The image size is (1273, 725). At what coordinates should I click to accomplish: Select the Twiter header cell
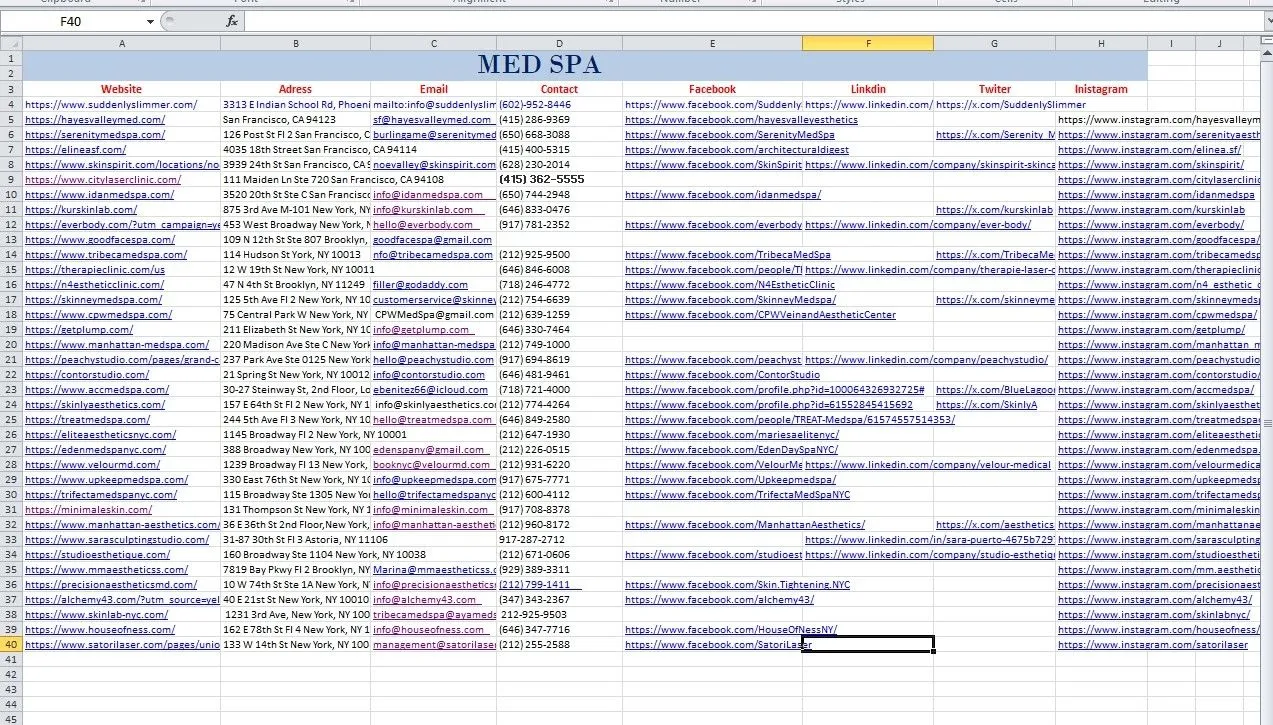click(995, 89)
